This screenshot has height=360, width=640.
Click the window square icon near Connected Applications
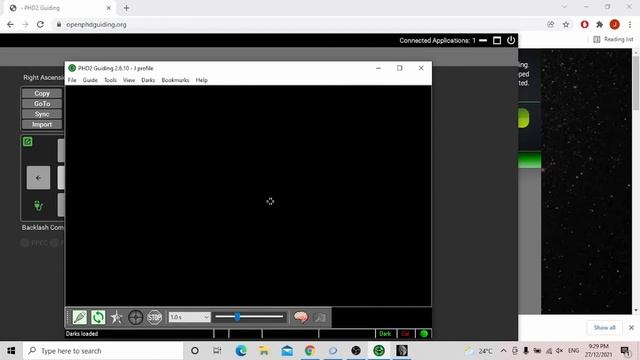click(497, 40)
